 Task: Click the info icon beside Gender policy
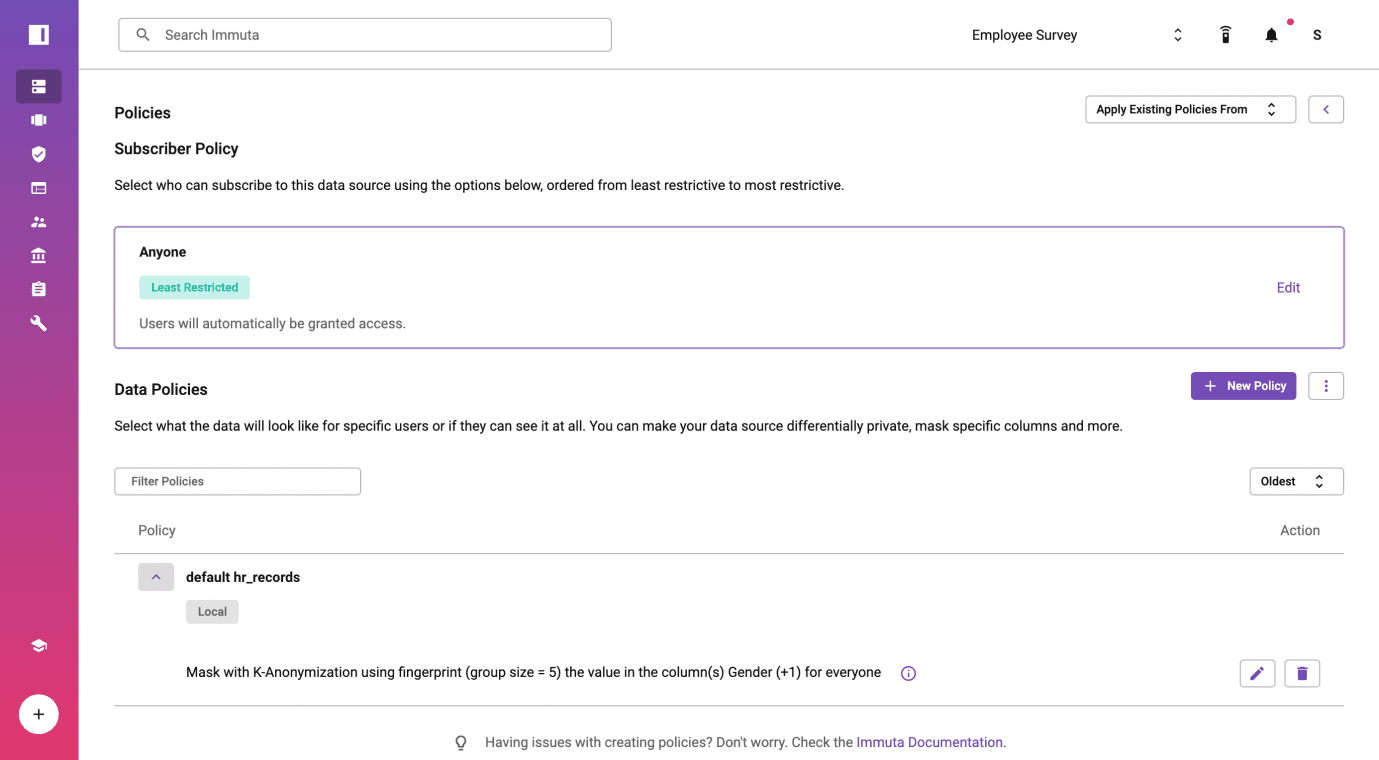pyautogui.click(x=908, y=673)
